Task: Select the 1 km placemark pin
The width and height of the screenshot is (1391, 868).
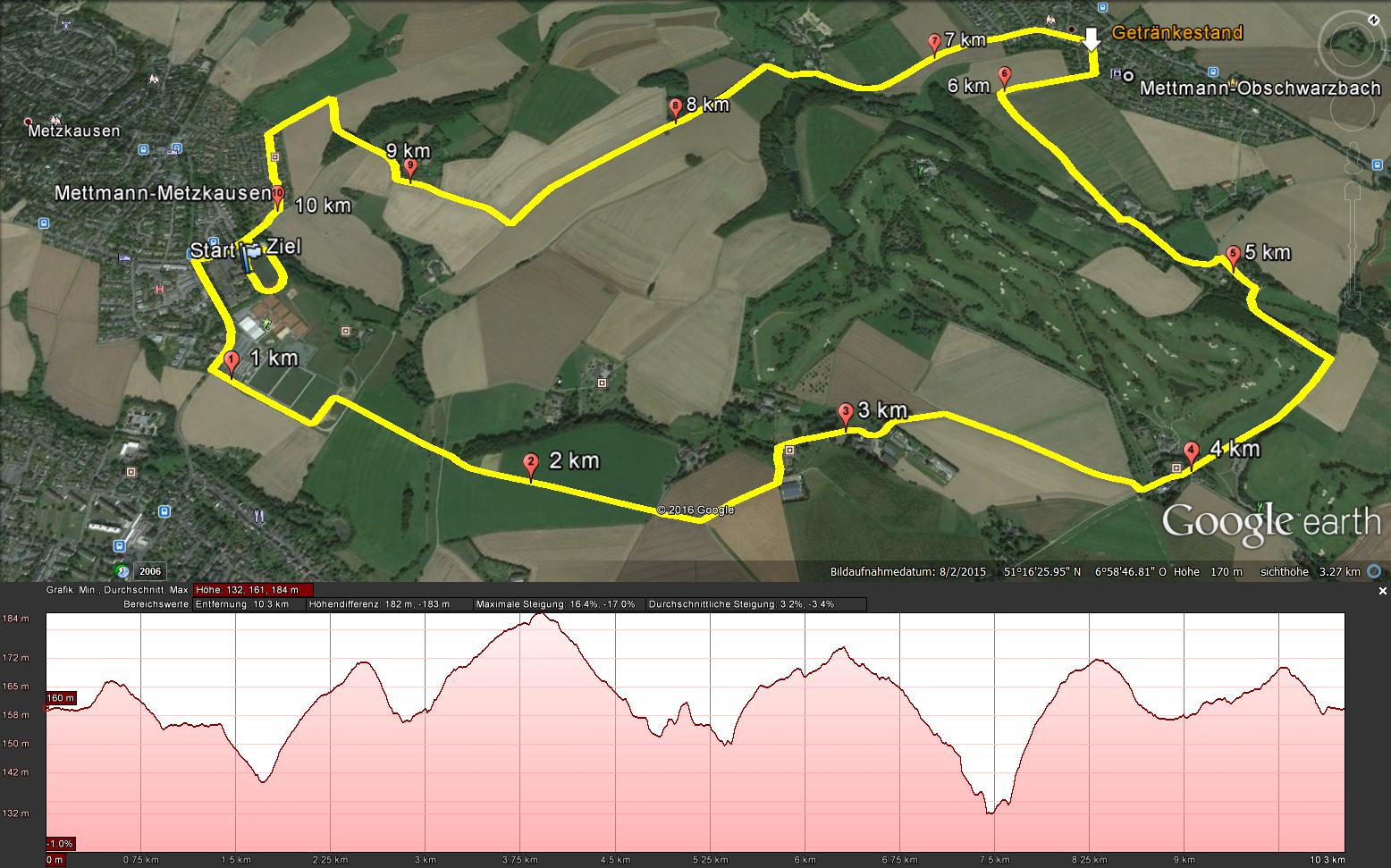Action: (x=232, y=363)
